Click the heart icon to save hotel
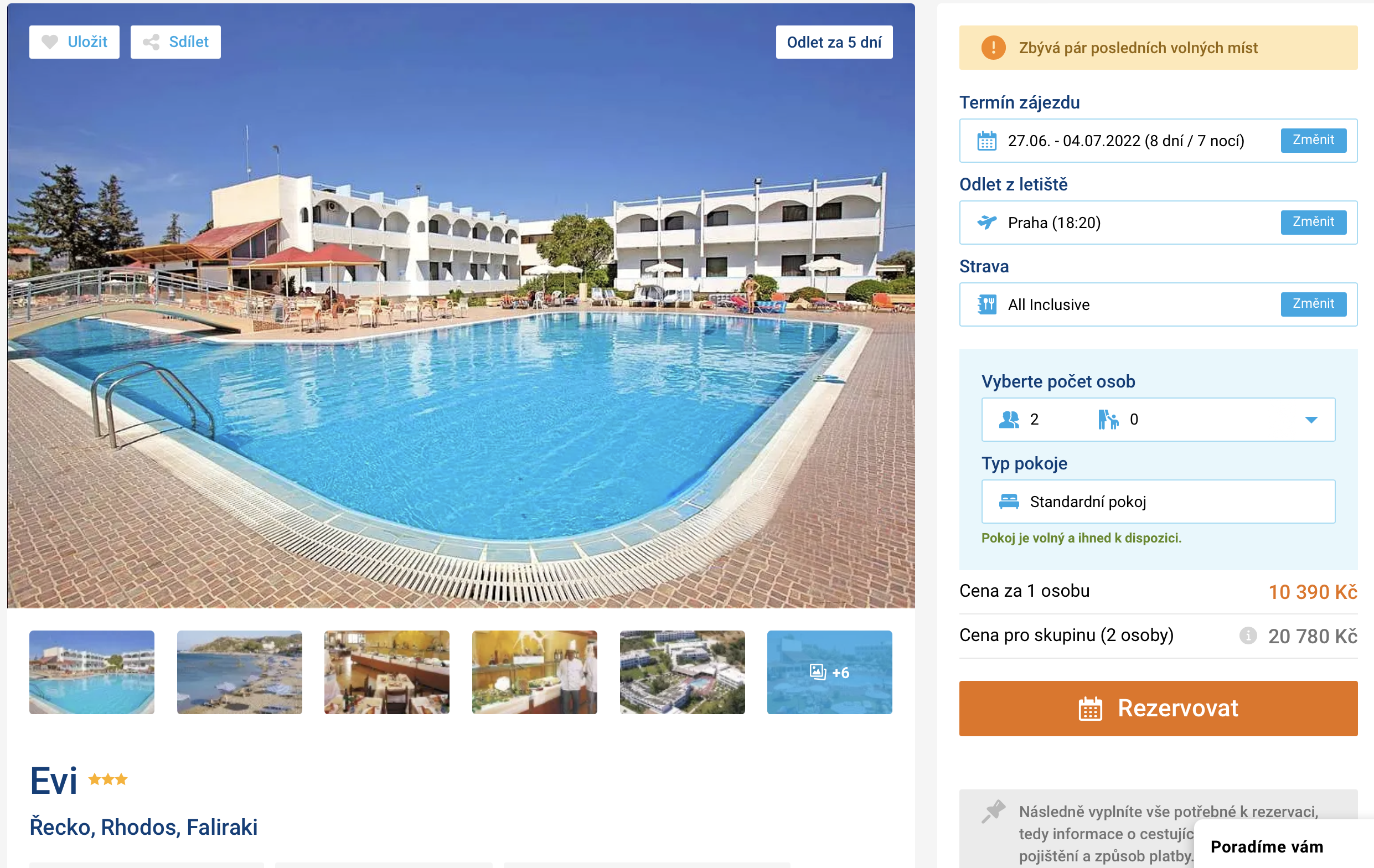Viewport: 1374px width, 868px height. tap(50, 42)
